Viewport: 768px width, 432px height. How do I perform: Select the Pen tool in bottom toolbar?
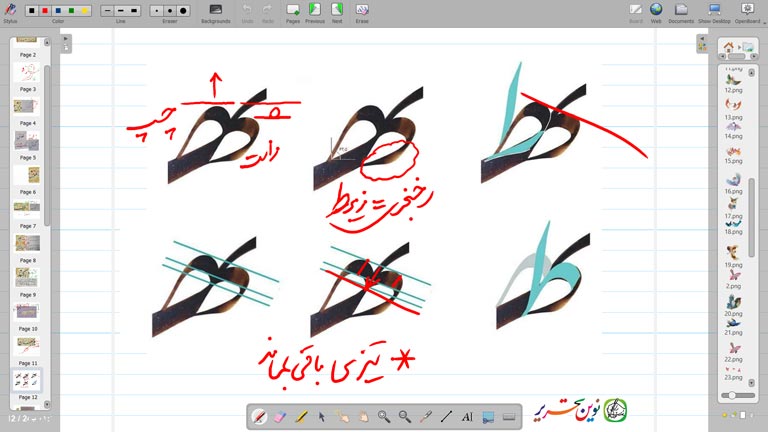259,416
